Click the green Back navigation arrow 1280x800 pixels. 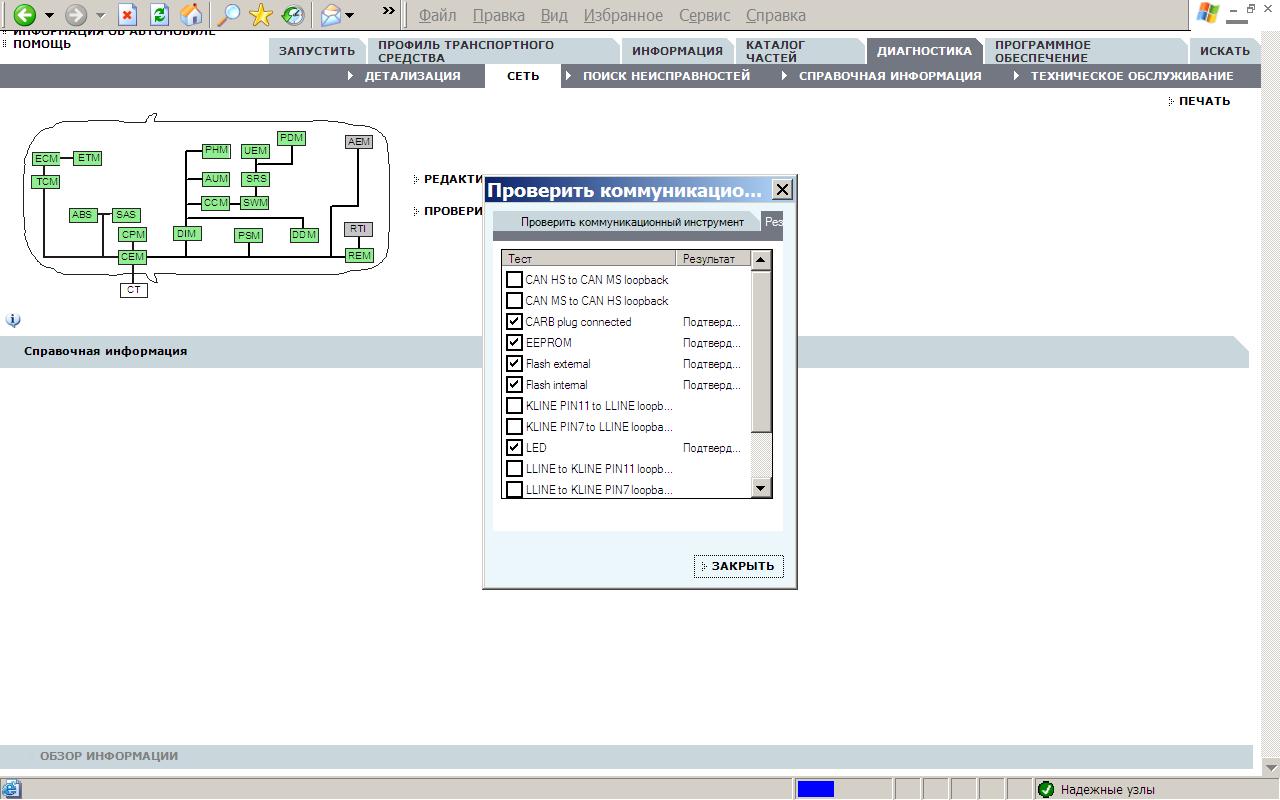click(x=25, y=15)
